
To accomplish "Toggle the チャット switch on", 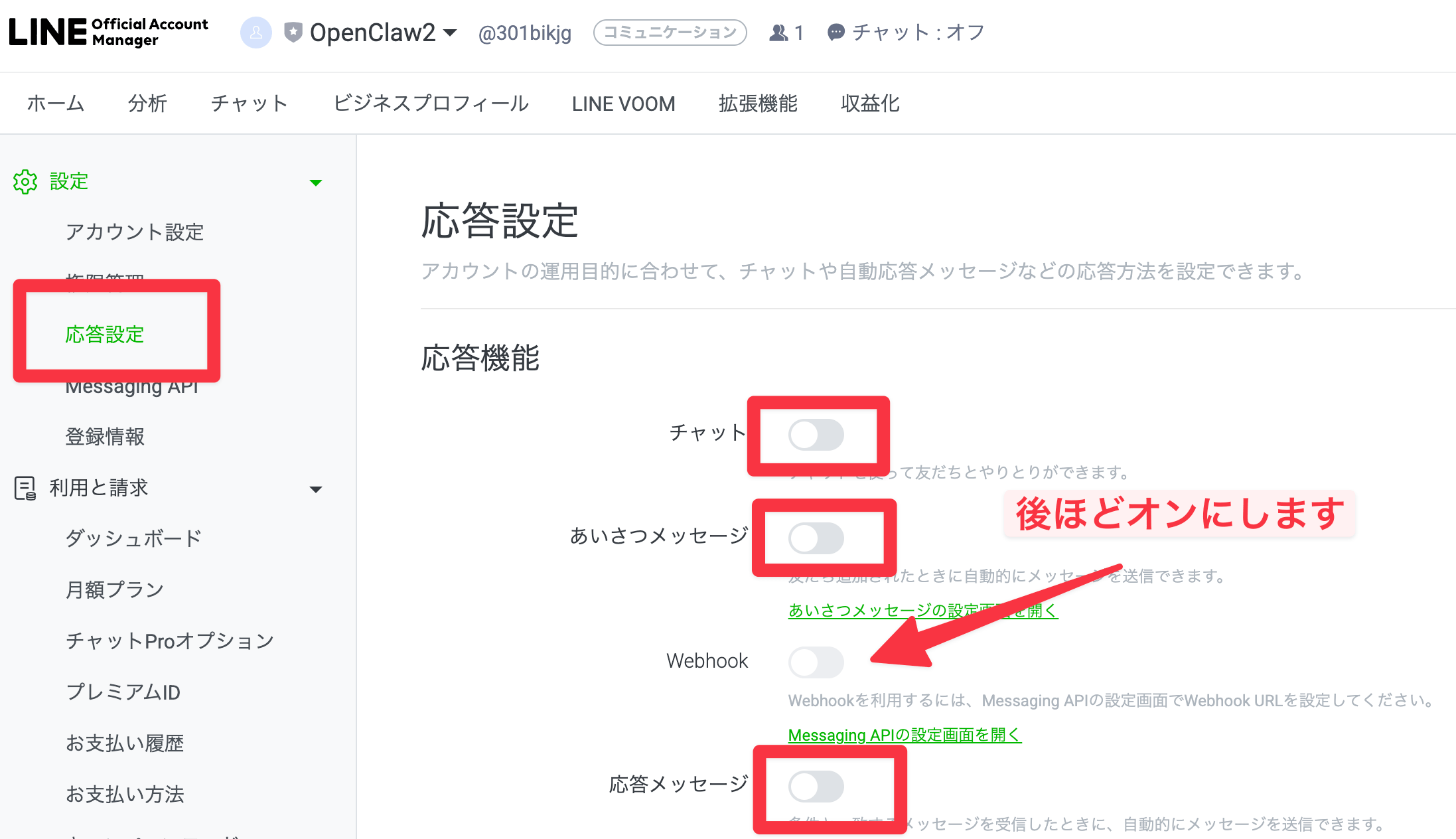I will (816, 435).
